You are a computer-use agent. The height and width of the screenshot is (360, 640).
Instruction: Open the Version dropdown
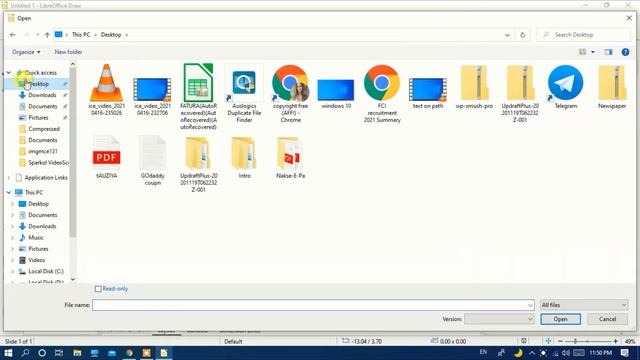pyautogui.click(x=499, y=319)
